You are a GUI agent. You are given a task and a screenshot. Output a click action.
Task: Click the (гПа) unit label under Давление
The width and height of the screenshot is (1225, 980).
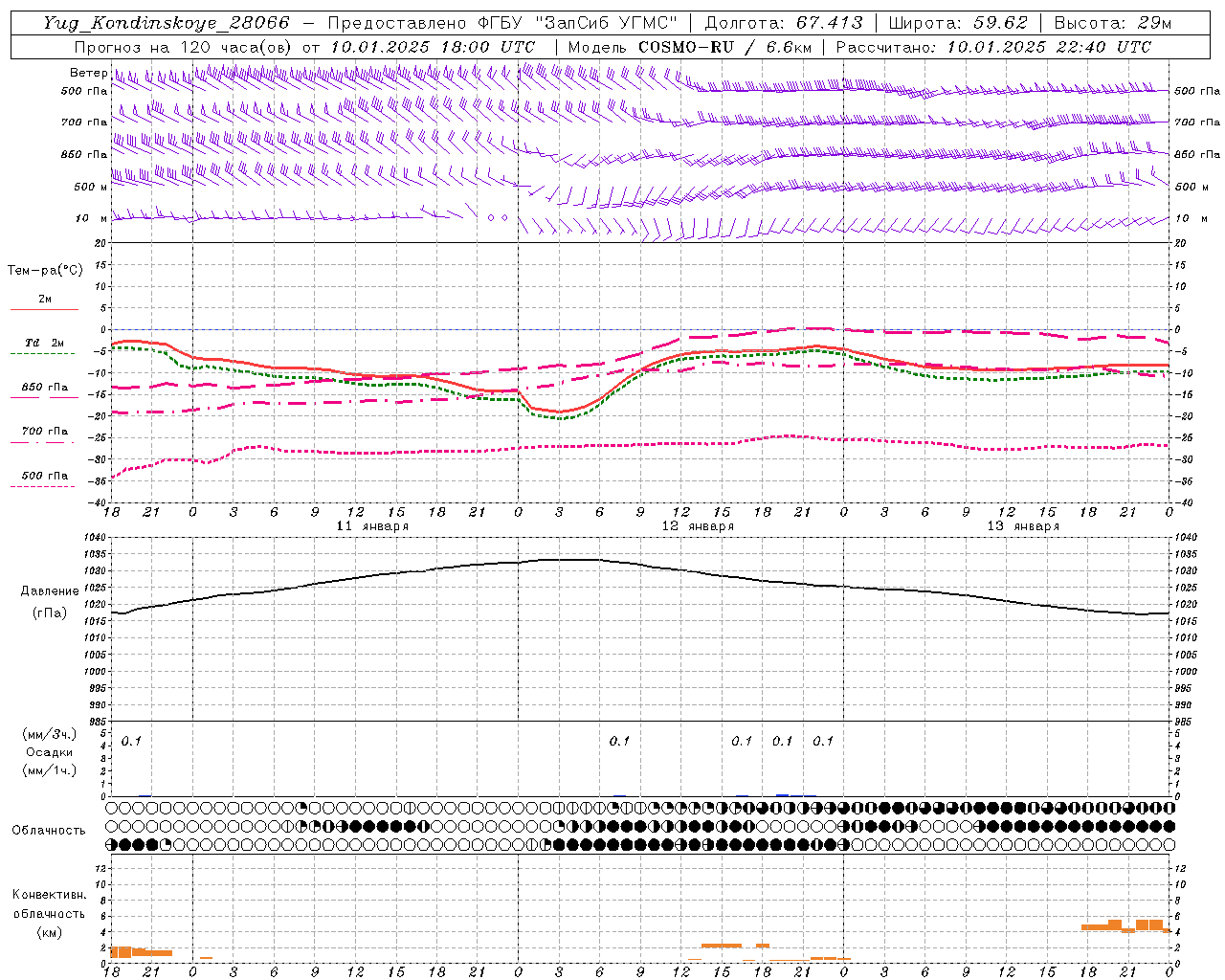point(50,613)
